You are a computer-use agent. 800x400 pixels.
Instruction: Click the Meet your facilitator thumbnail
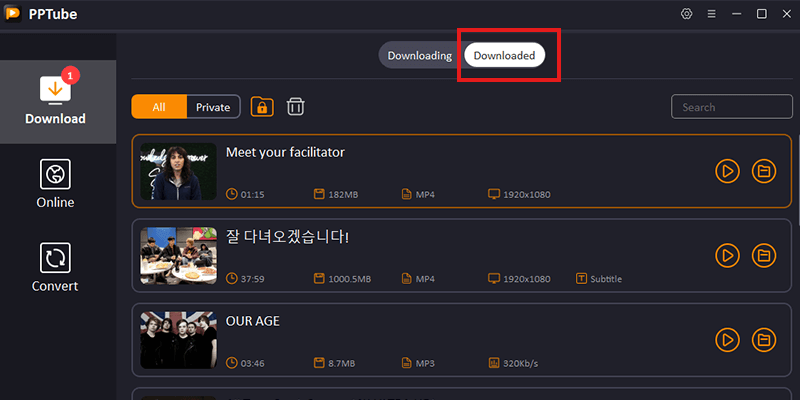[x=179, y=172]
